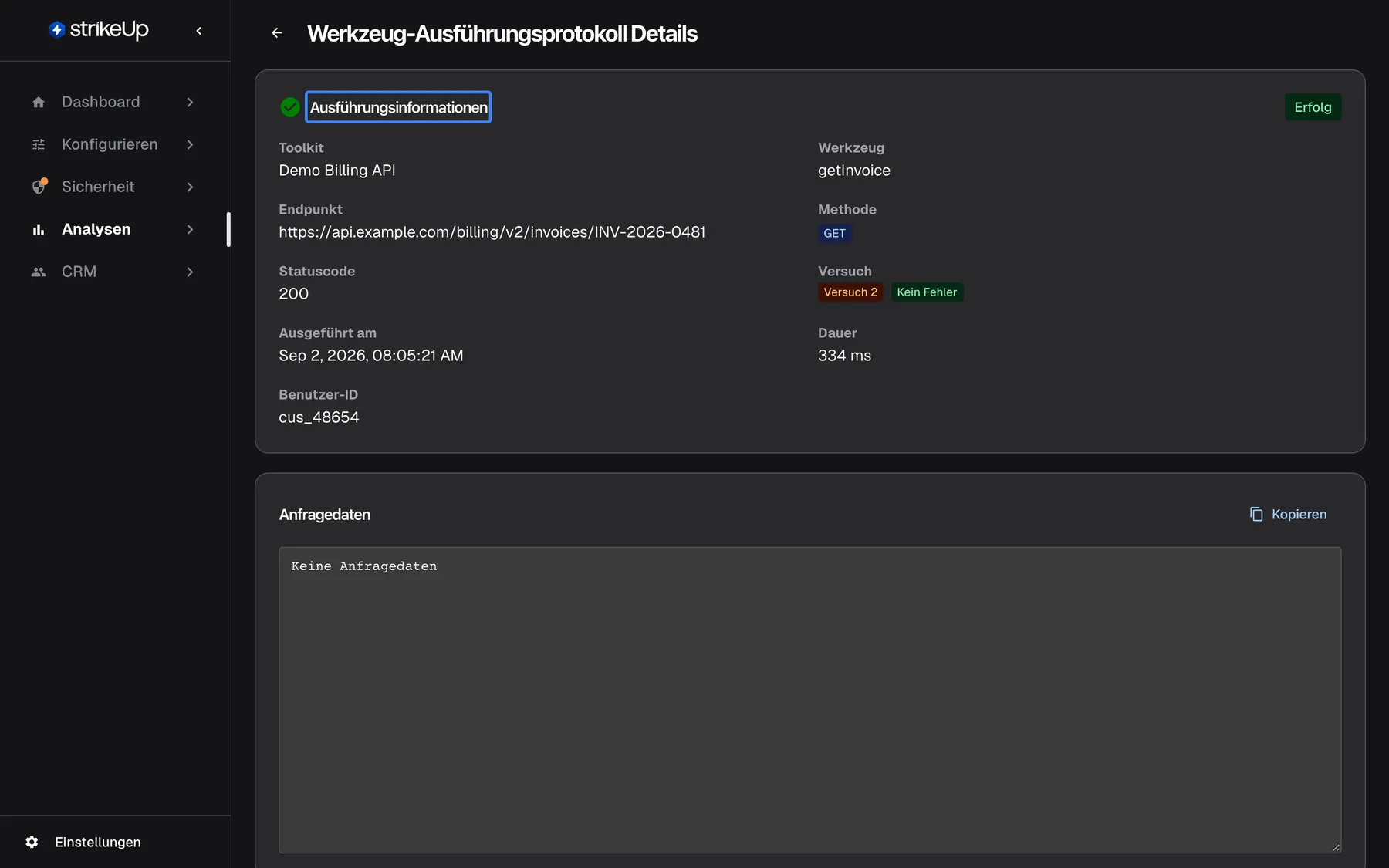1389x868 pixels.
Task: Click the copy icon beside Kopieren
Action: (x=1256, y=514)
